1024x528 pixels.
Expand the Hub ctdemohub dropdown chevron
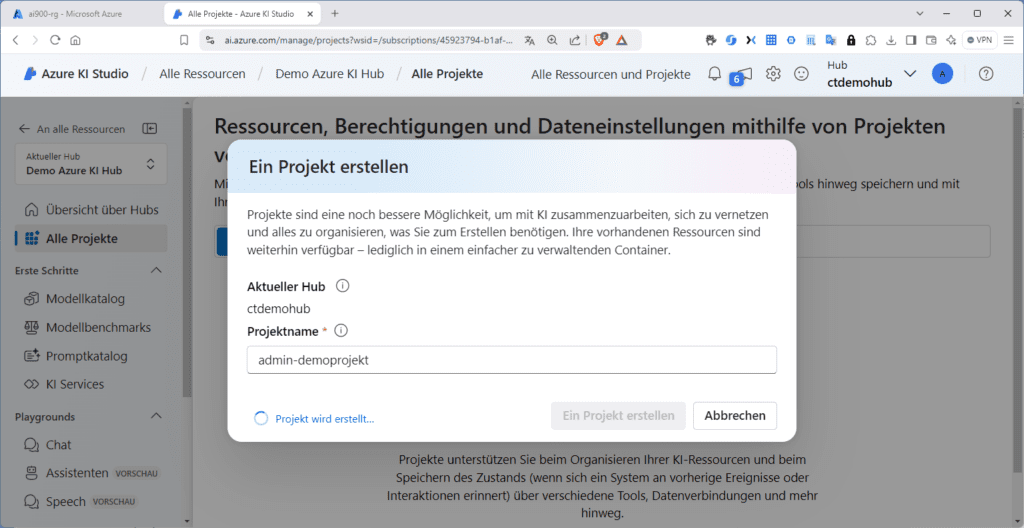pos(910,74)
